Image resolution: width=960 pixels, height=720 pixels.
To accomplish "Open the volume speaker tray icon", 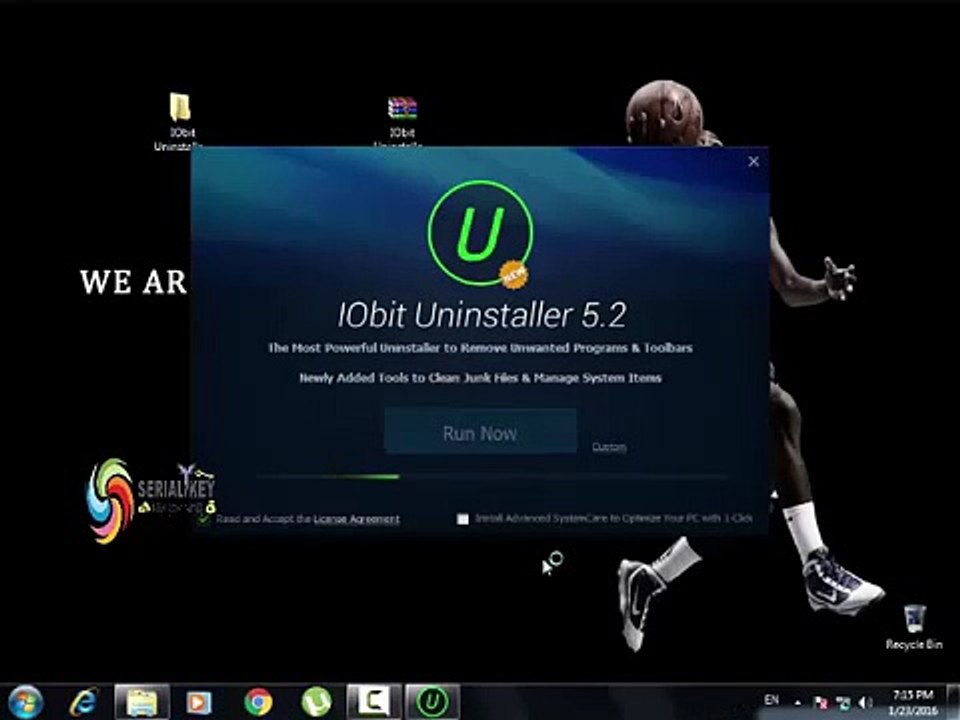I will coord(866,703).
